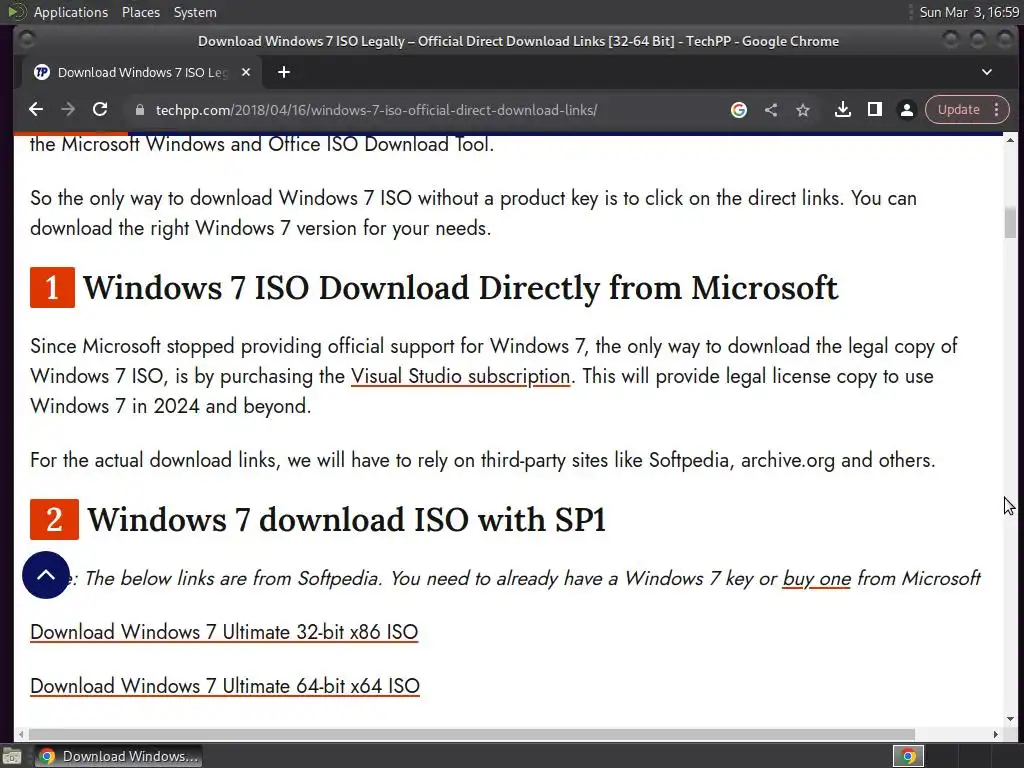Screen dimensions: 1024x768
Task: Share this page via share icon
Action: [771, 110]
